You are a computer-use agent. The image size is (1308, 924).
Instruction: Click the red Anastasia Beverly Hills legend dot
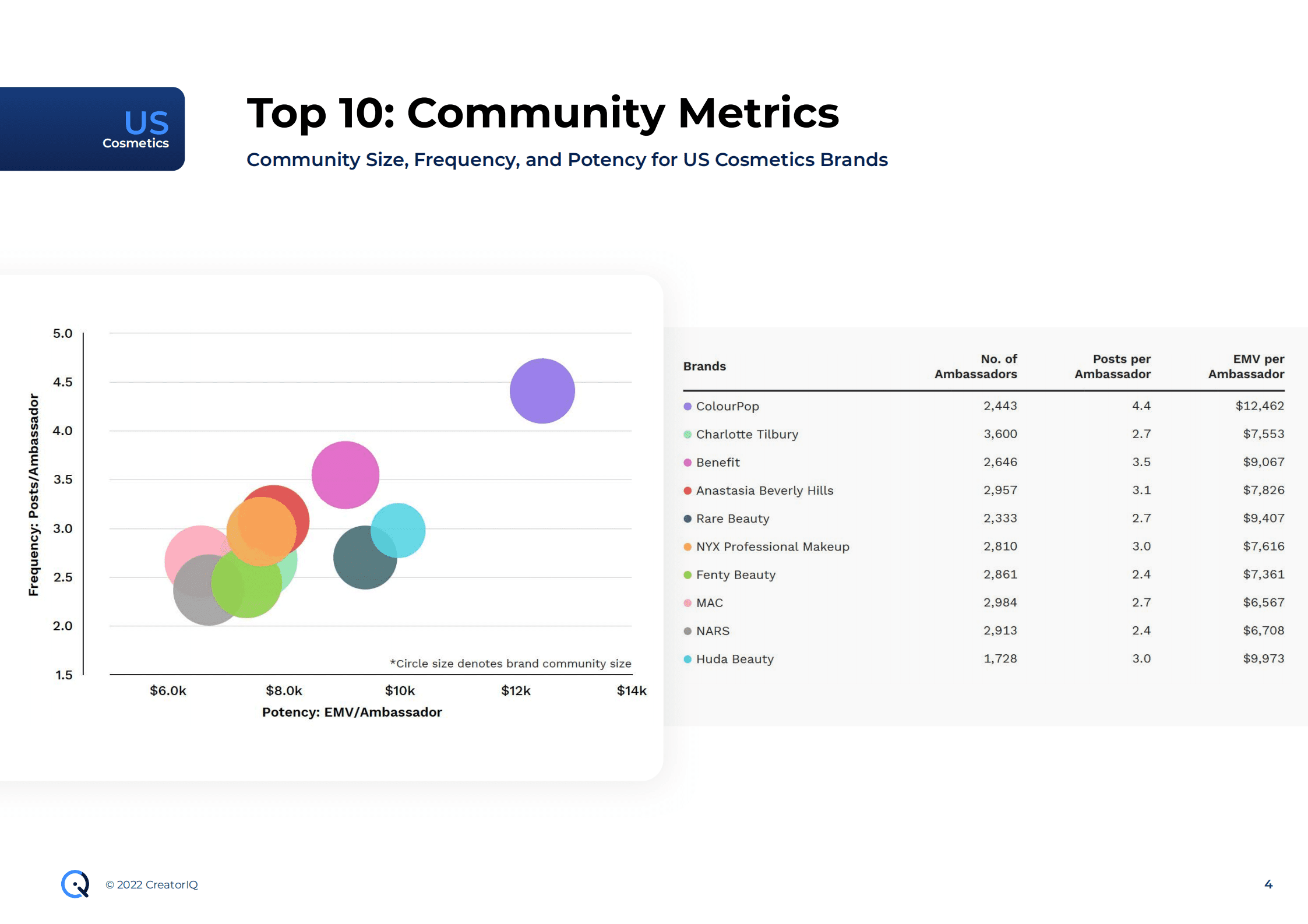pos(688,491)
